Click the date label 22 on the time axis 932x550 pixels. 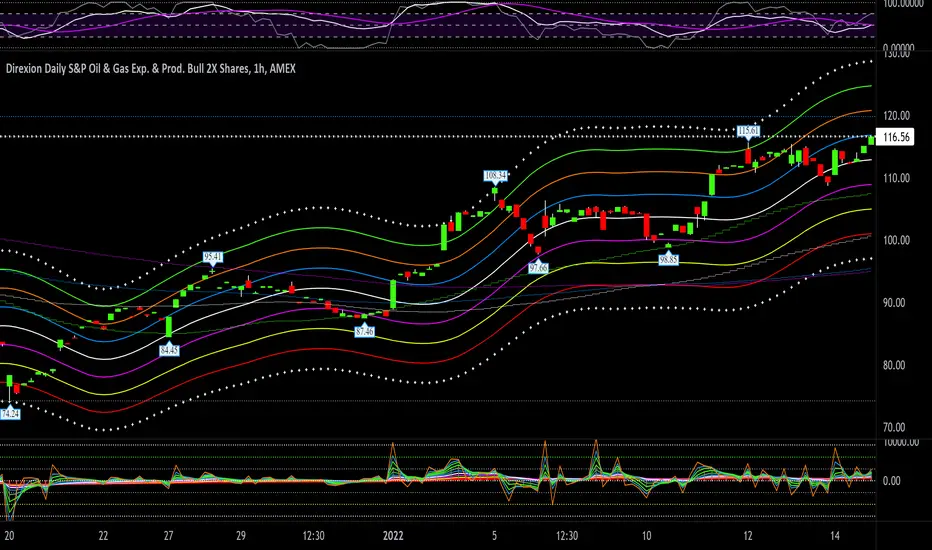point(103,536)
